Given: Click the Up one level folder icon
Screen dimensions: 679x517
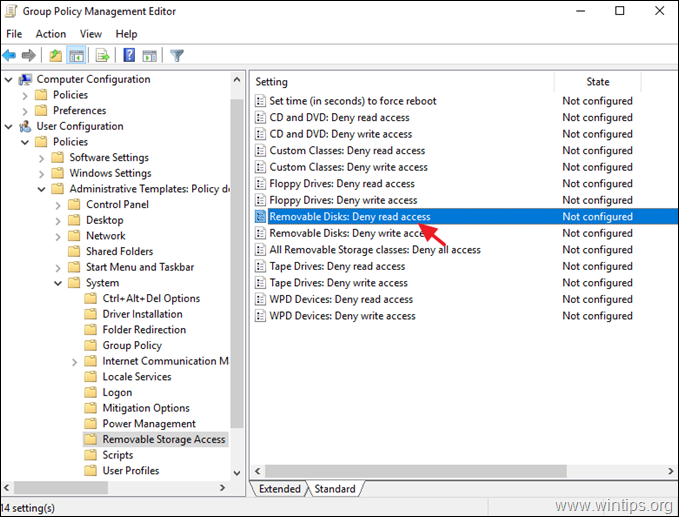Looking at the screenshot, I should [x=55, y=55].
